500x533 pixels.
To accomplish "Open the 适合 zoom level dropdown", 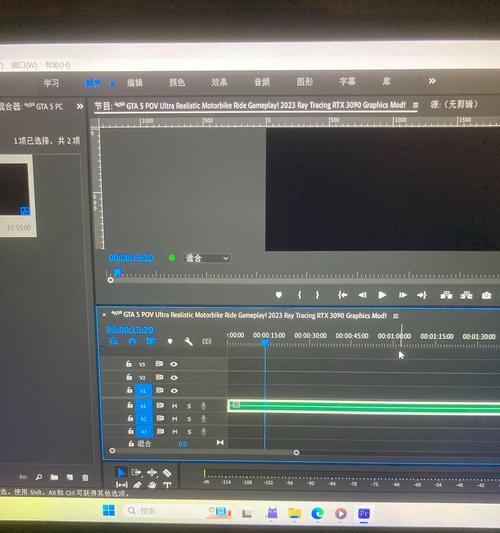I will coord(207,258).
